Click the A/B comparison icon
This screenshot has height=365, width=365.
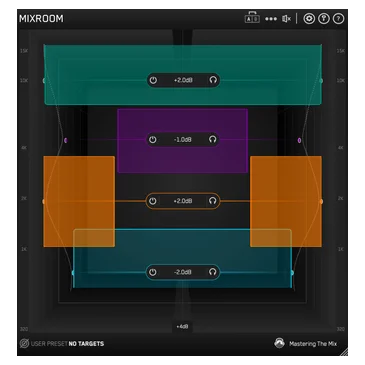[252, 18]
